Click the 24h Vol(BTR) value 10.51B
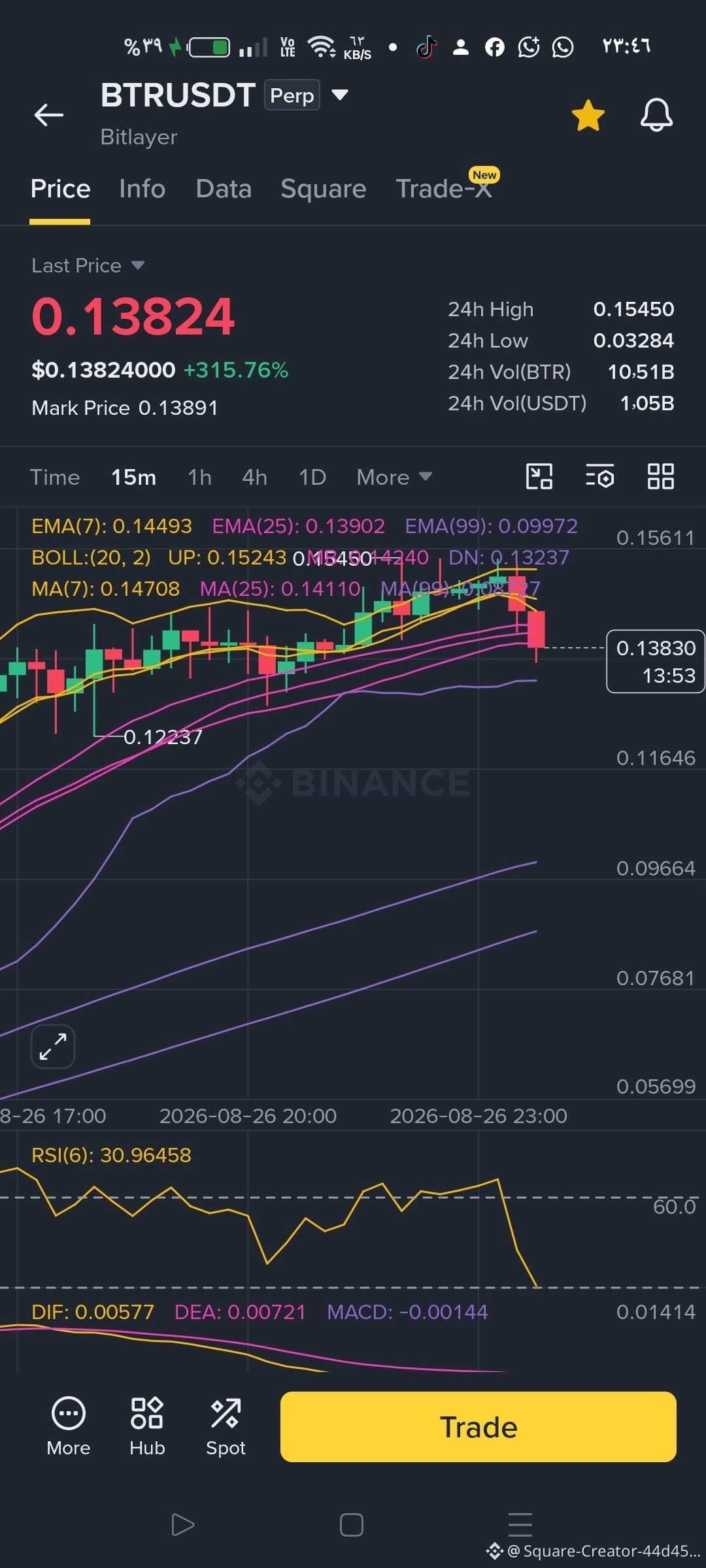 (641, 372)
